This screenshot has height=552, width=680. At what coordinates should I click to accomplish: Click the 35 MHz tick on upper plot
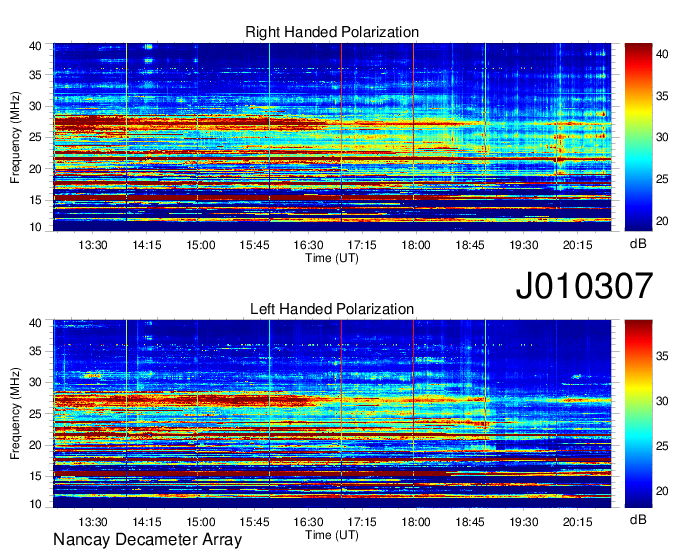[x=35, y=75]
